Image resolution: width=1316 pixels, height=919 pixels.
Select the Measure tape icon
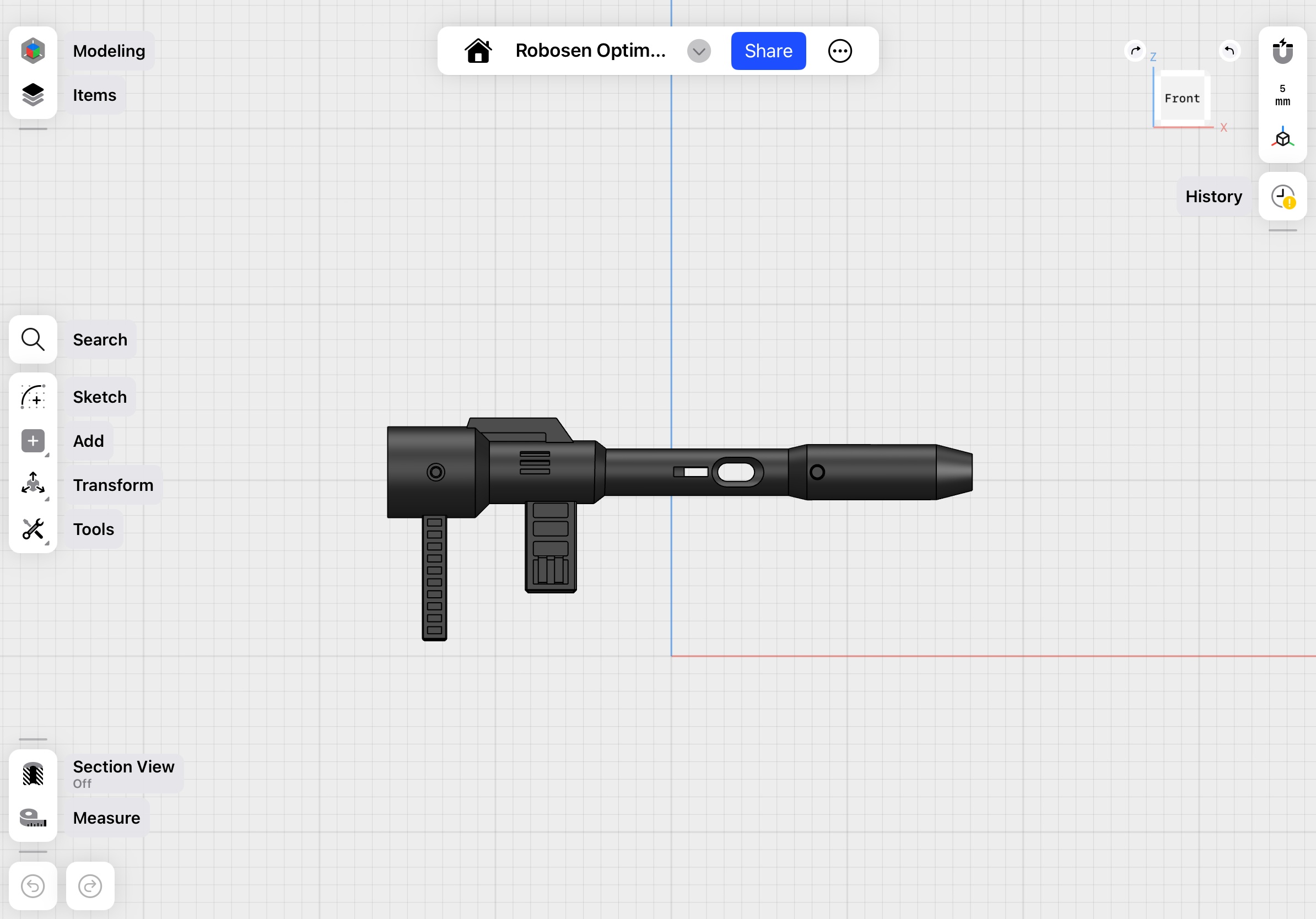coord(33,818)
